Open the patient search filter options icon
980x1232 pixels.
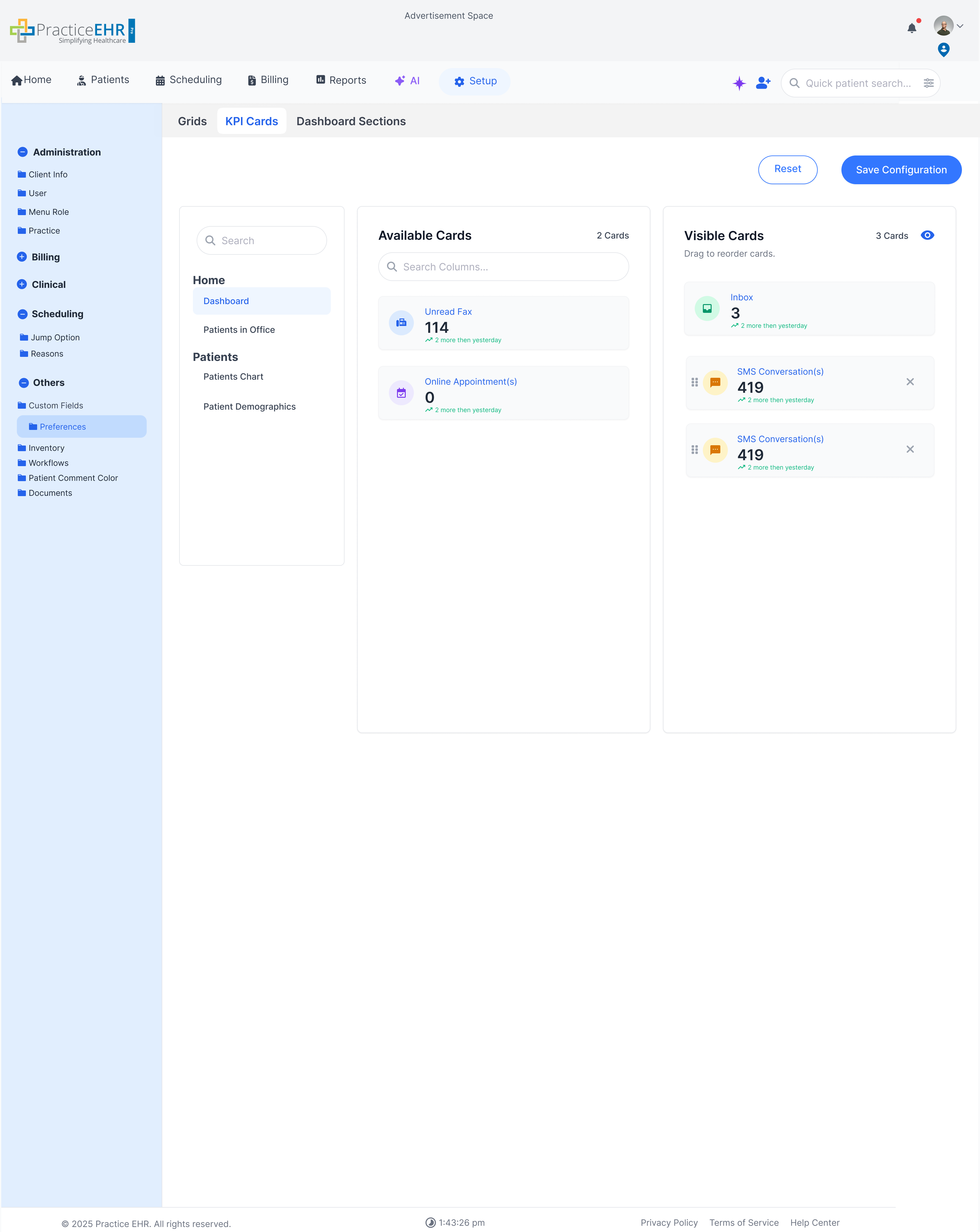point(929,83)
